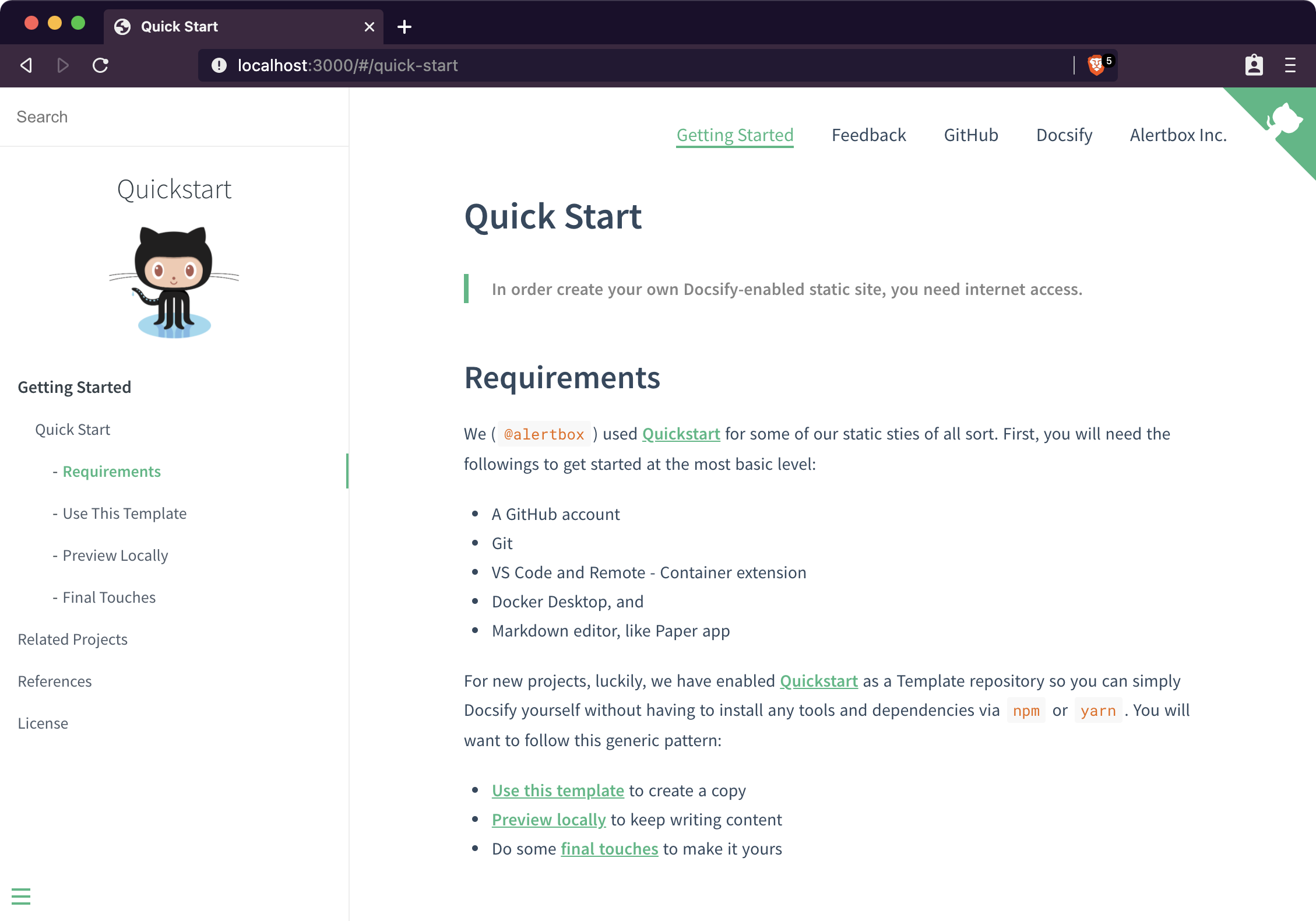The width and height of the screenshot is (1316, 921).
Task: Open a new browser tab
Action: click(x=404, y=26)
